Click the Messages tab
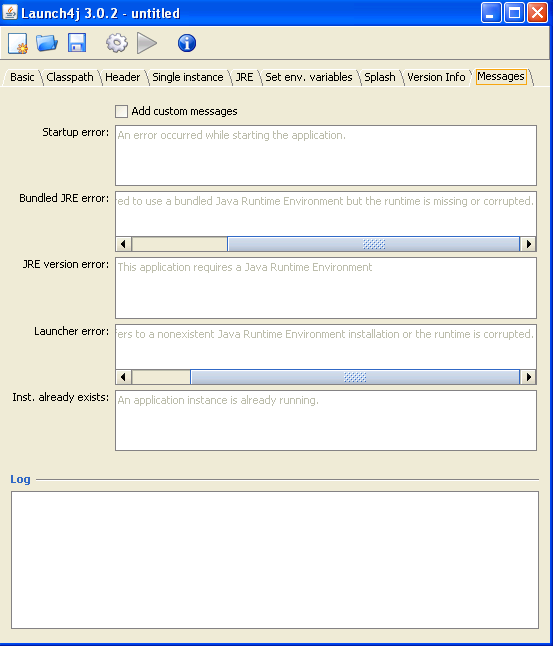The height and width of the screenshot is (646, 553). pyautogui.click(x=501, y=77)
